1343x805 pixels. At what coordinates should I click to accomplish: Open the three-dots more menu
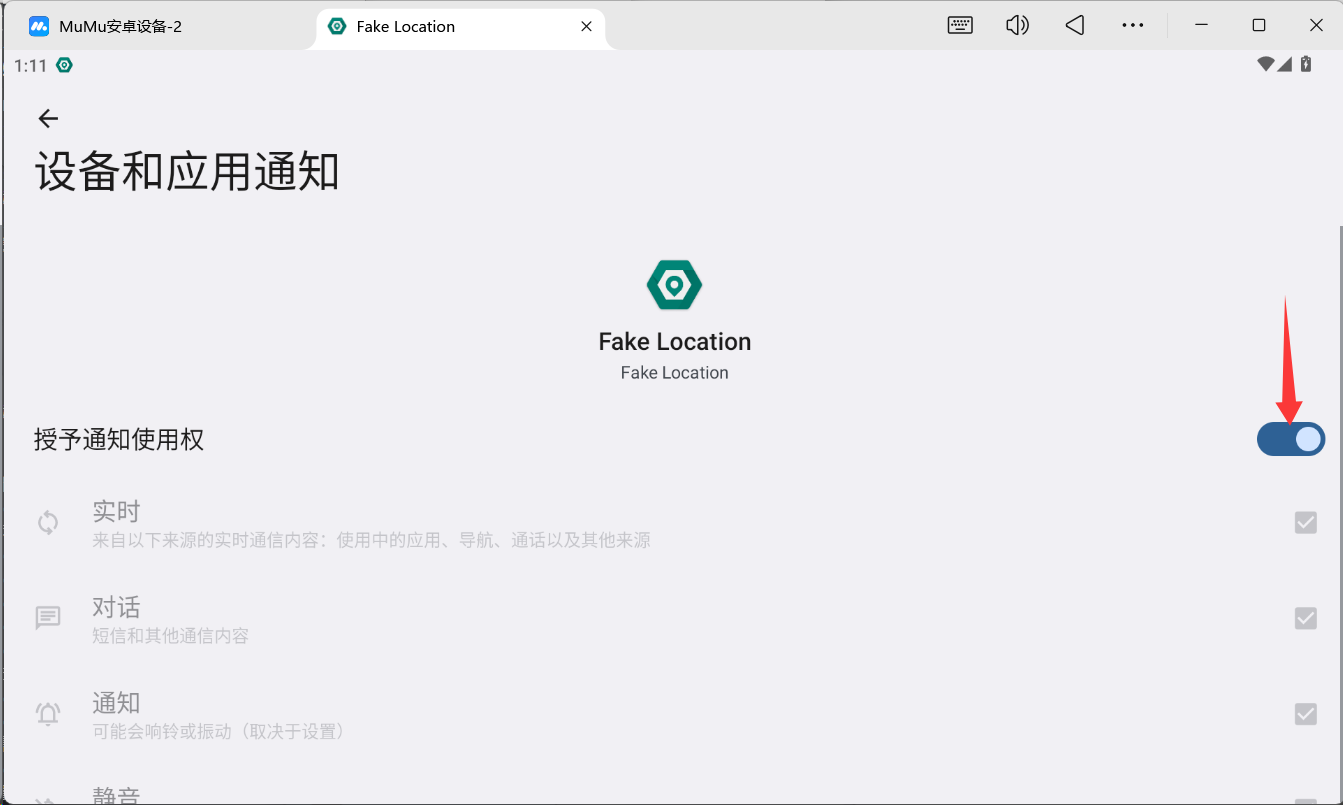click(x=1132, y=26)
